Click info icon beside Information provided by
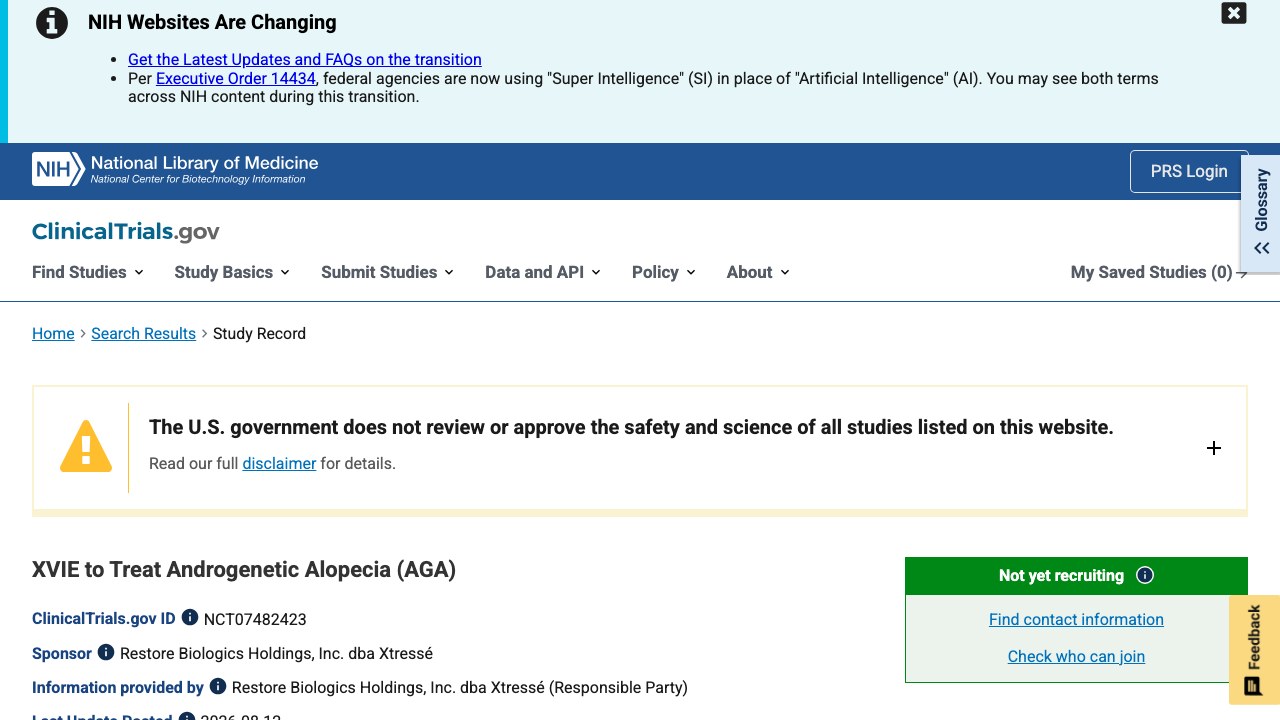Image resolution: width=1280 pixels, height=720 pixels. click(x=218, y=686)
